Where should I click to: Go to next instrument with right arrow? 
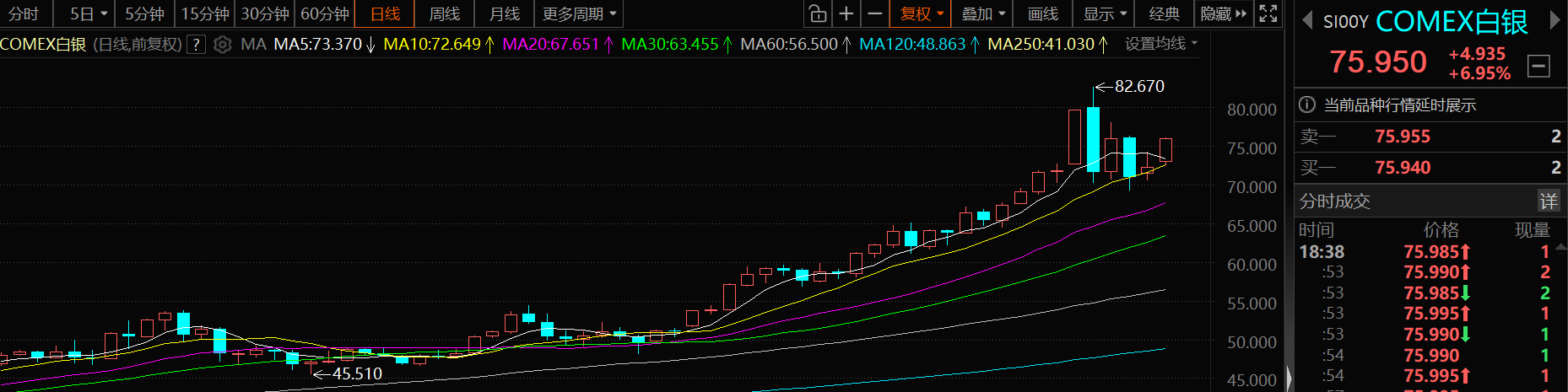pyautogui.click(x=1554, y=20)
